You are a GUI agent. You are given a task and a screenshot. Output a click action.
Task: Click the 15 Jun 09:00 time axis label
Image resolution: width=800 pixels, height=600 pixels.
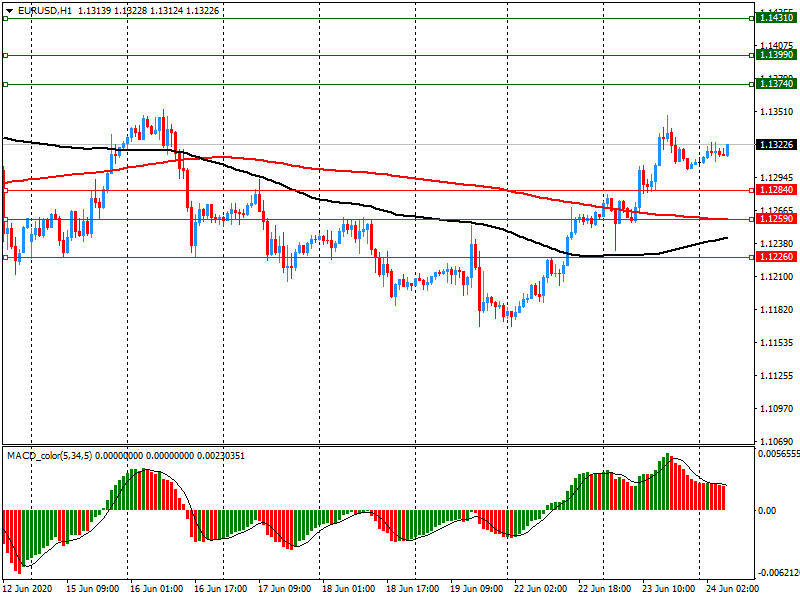92,589
